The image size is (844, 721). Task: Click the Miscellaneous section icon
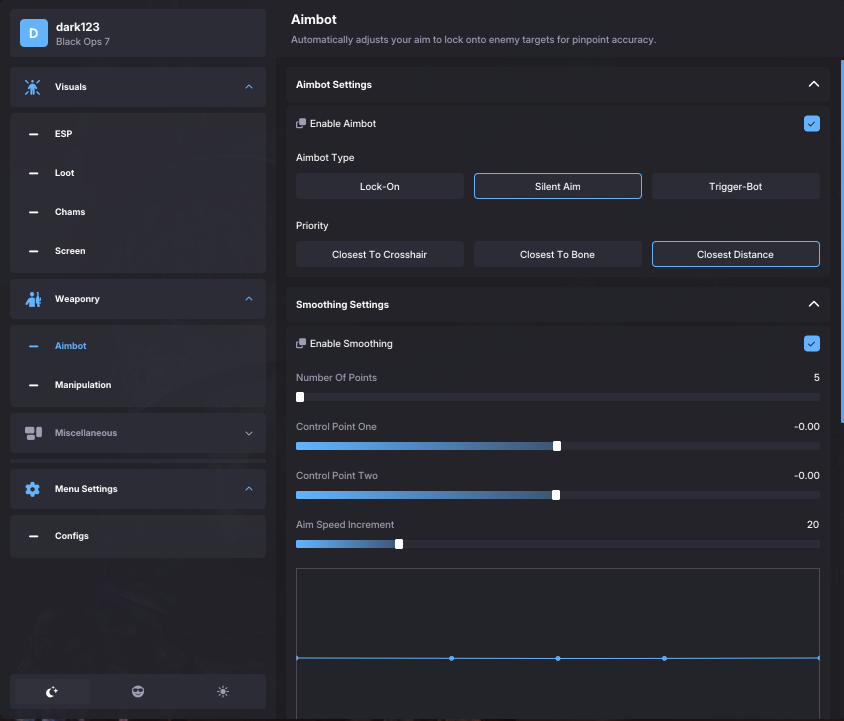click(x=33, y=433)
